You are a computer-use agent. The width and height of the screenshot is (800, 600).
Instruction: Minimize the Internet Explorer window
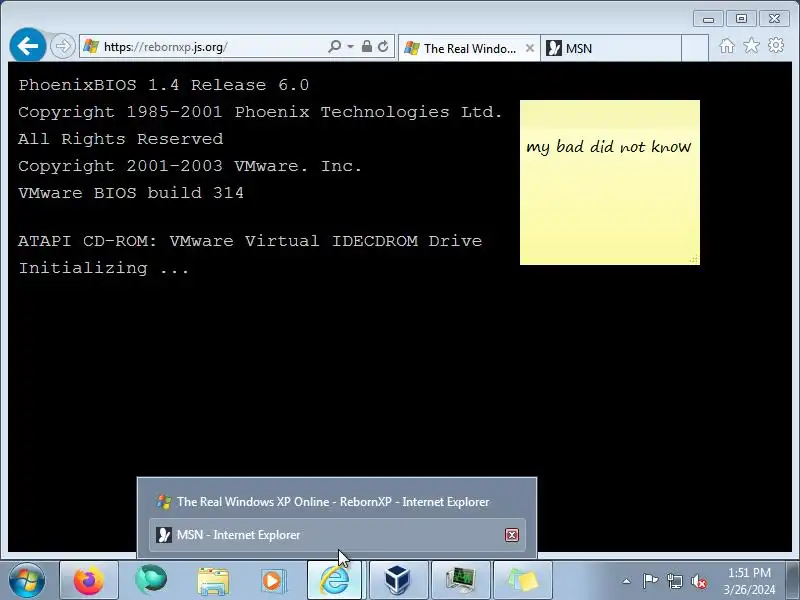(x=708, y=19)
